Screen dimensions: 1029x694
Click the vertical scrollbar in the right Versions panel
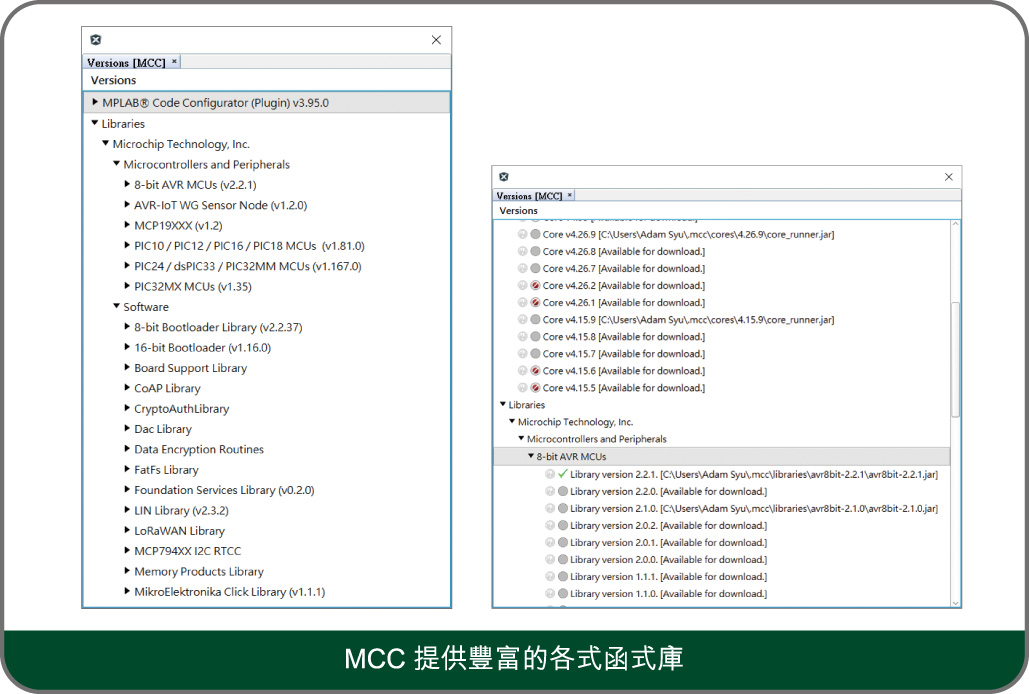point(955,360)
